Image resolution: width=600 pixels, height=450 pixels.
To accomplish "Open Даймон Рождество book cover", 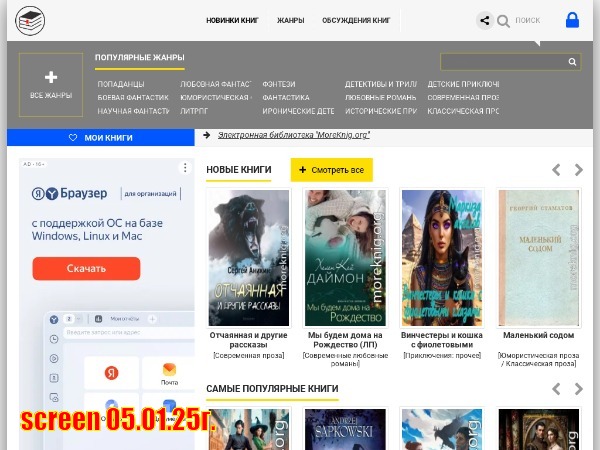I will pos(345,258).
